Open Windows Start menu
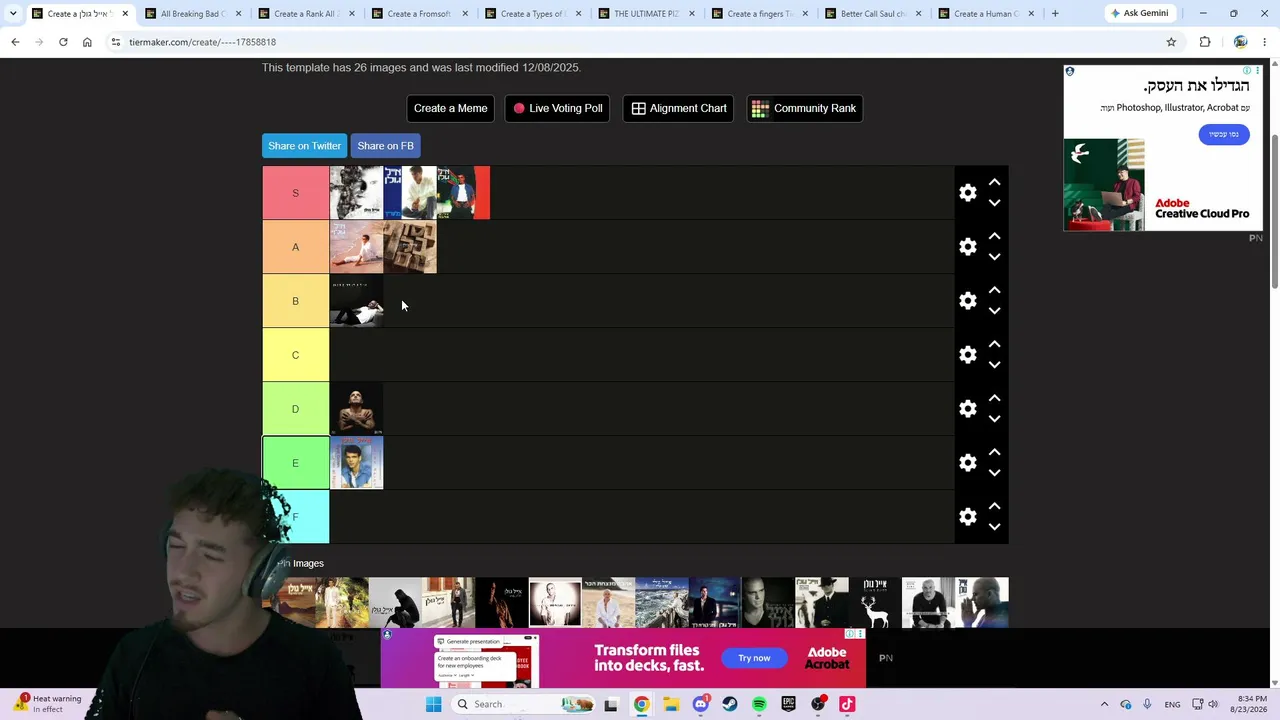This screenshot has width=1280, height=720. 433,704
